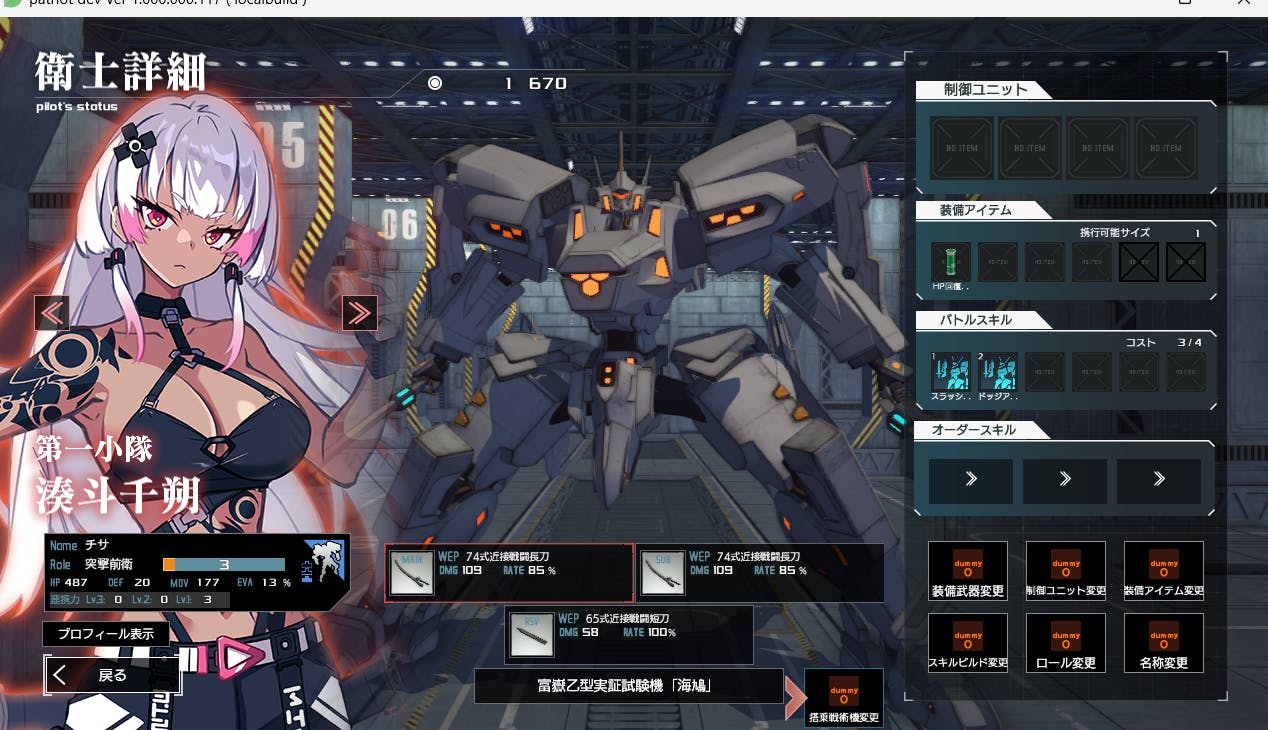Image resolution: width=1268 pixels, height=730 pixels.
Task: Open スキルビルド変更 skill build change
Action: coord(967,643)
